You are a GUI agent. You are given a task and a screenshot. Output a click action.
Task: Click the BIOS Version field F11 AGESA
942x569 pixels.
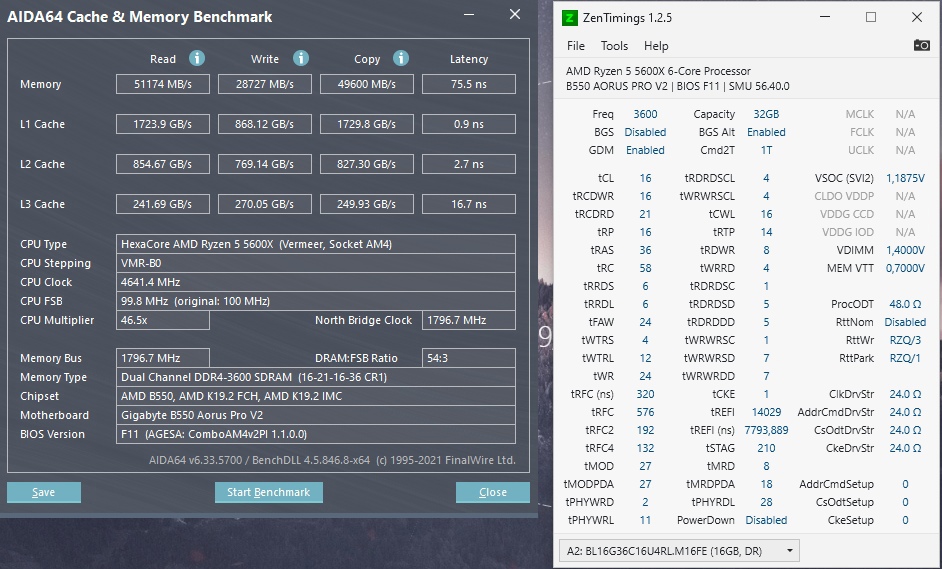click(315, 434)
